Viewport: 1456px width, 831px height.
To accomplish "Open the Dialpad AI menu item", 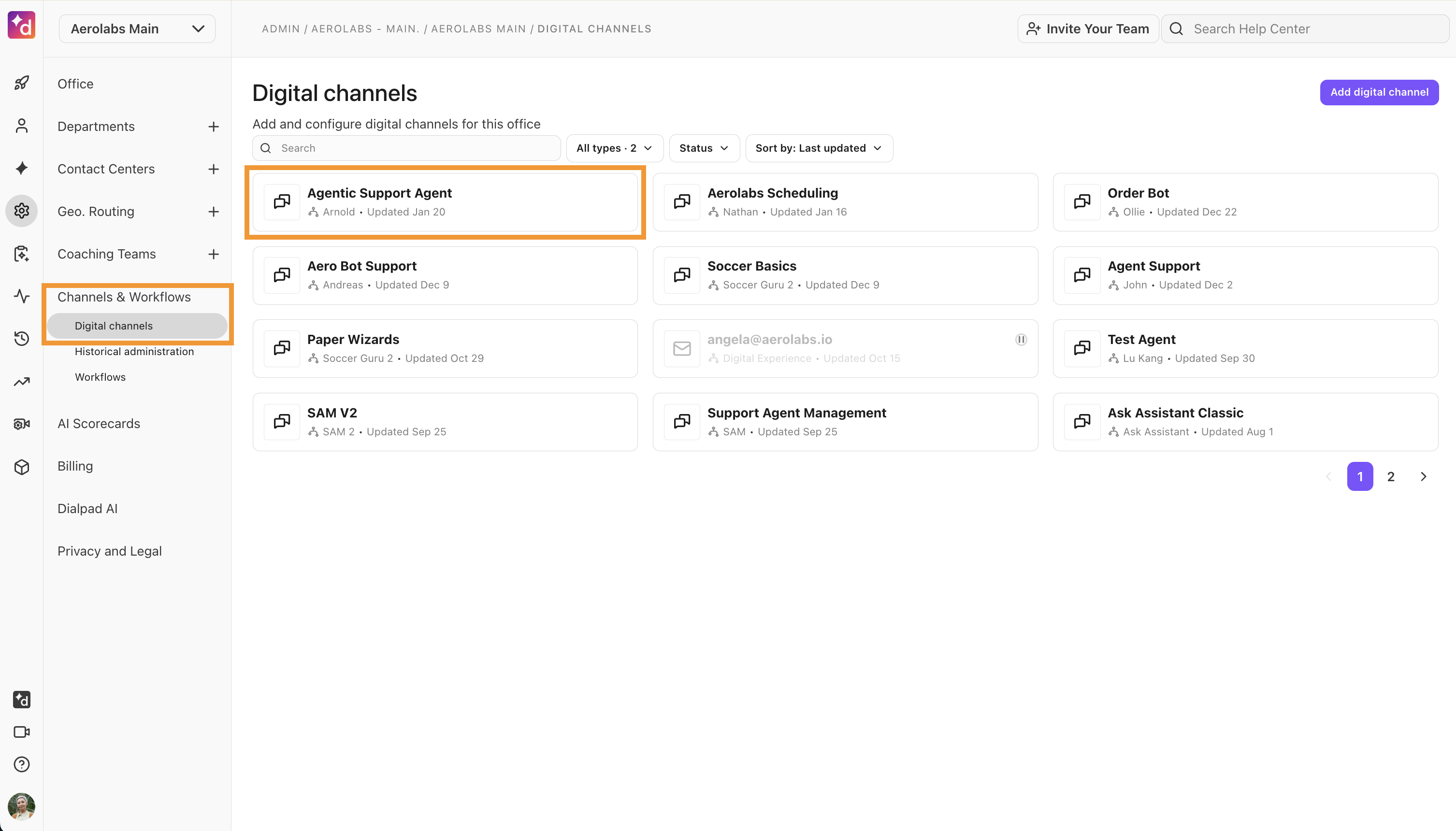I will coord(87,509).
